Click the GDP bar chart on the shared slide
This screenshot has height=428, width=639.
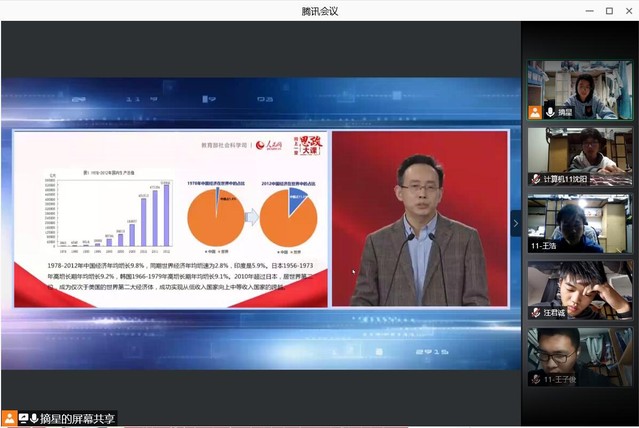pyautogui.click(x=109, y=210)
